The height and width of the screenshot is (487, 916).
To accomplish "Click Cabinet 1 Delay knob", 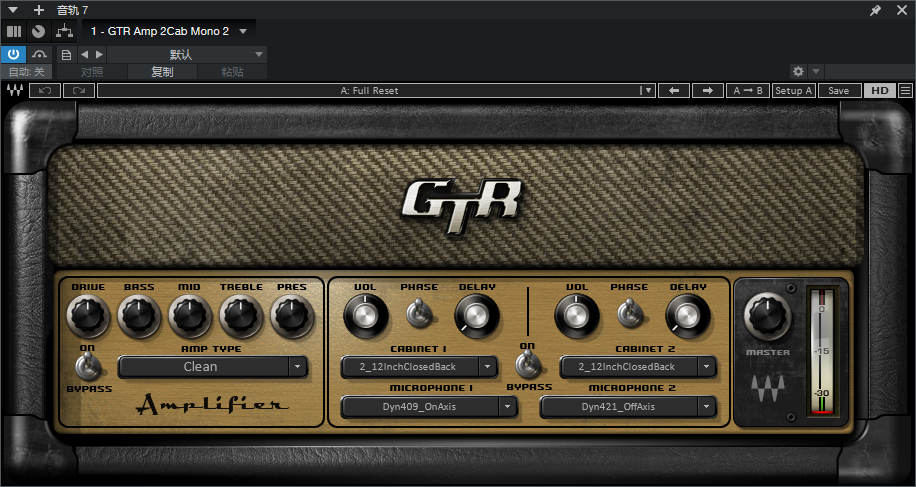I will pos(477,316).
